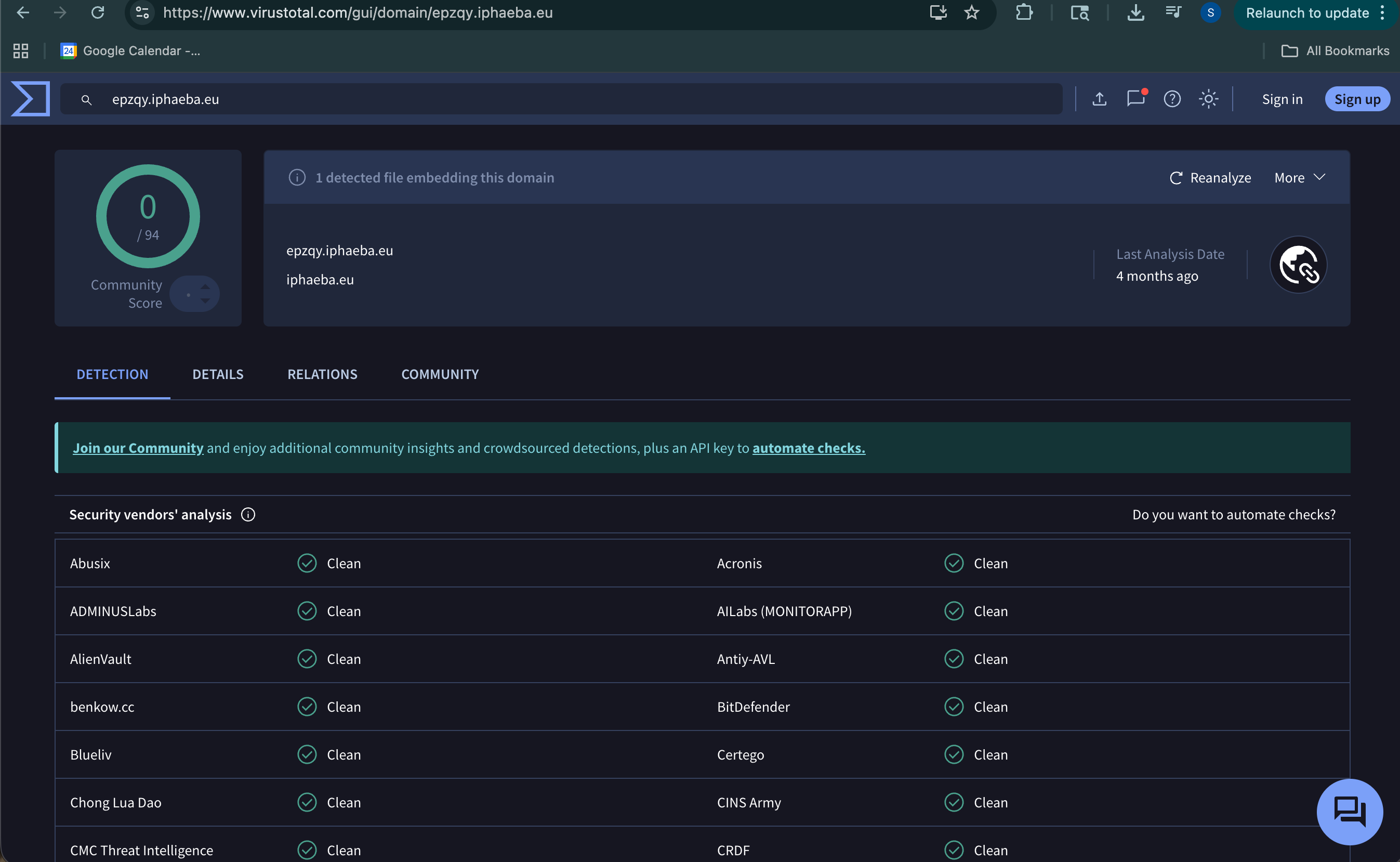Click info icon beside Security vendors' analysis

point(248,515)
